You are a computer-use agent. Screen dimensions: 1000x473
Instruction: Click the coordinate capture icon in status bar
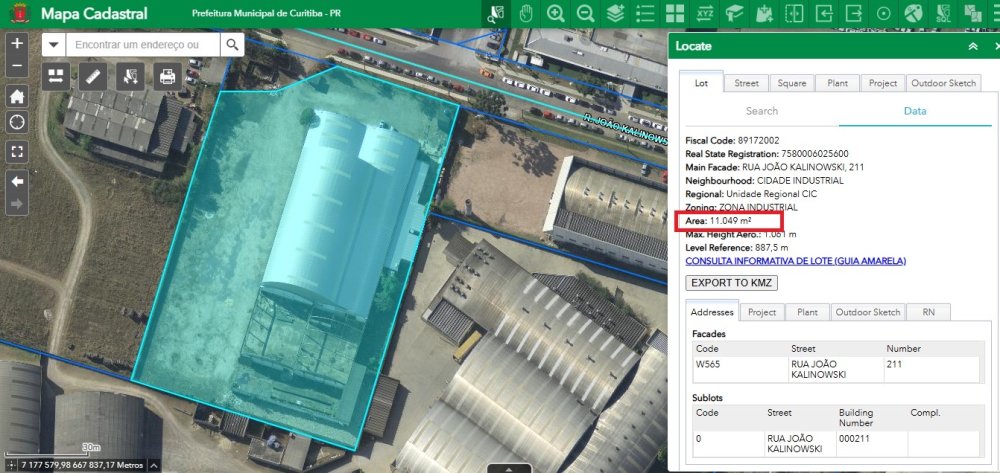(x=11, y=465)
